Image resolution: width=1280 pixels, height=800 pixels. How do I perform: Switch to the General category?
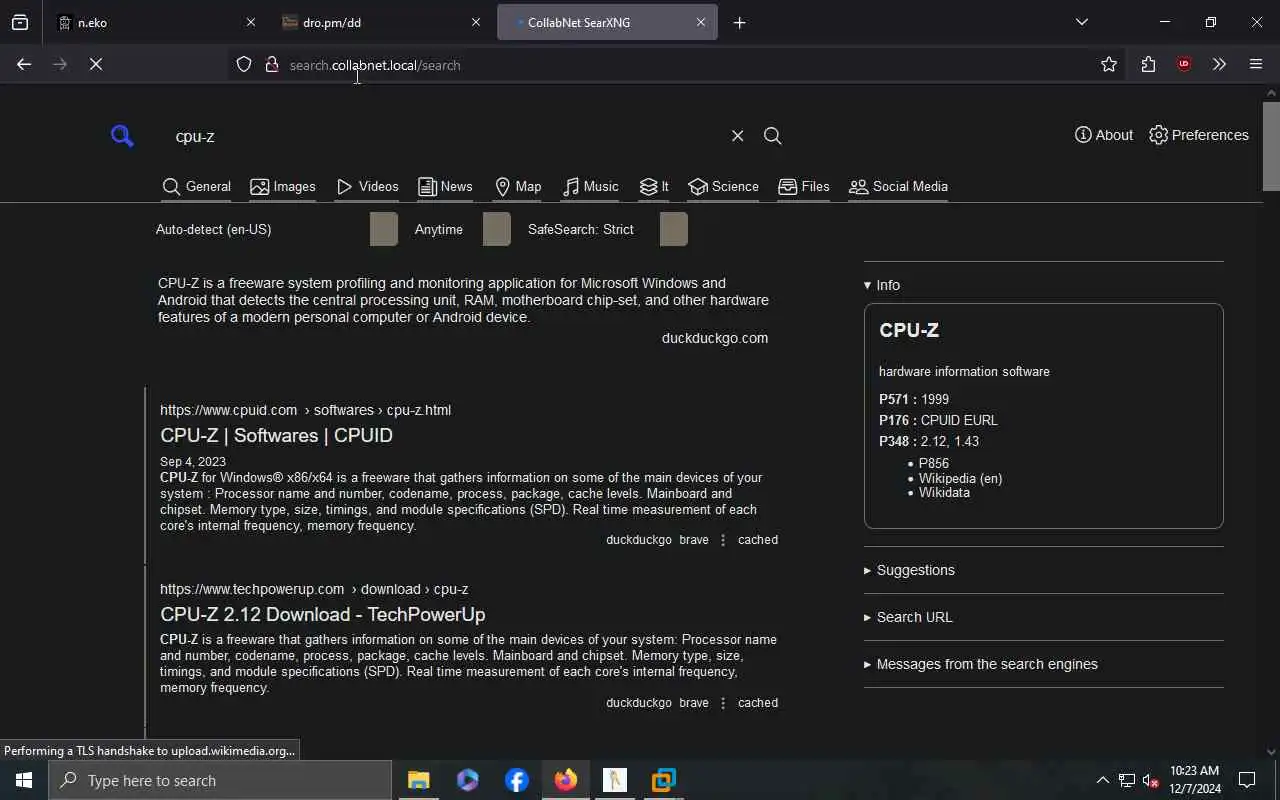[197, 187]
